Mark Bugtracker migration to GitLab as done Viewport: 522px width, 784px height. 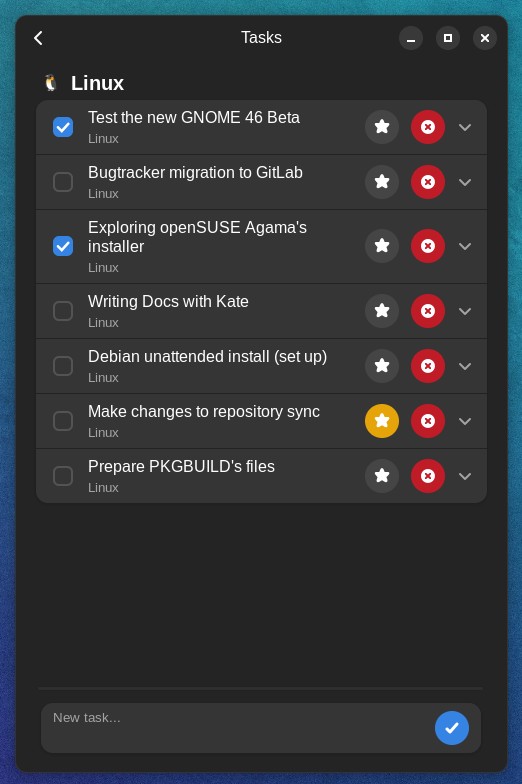63,182
